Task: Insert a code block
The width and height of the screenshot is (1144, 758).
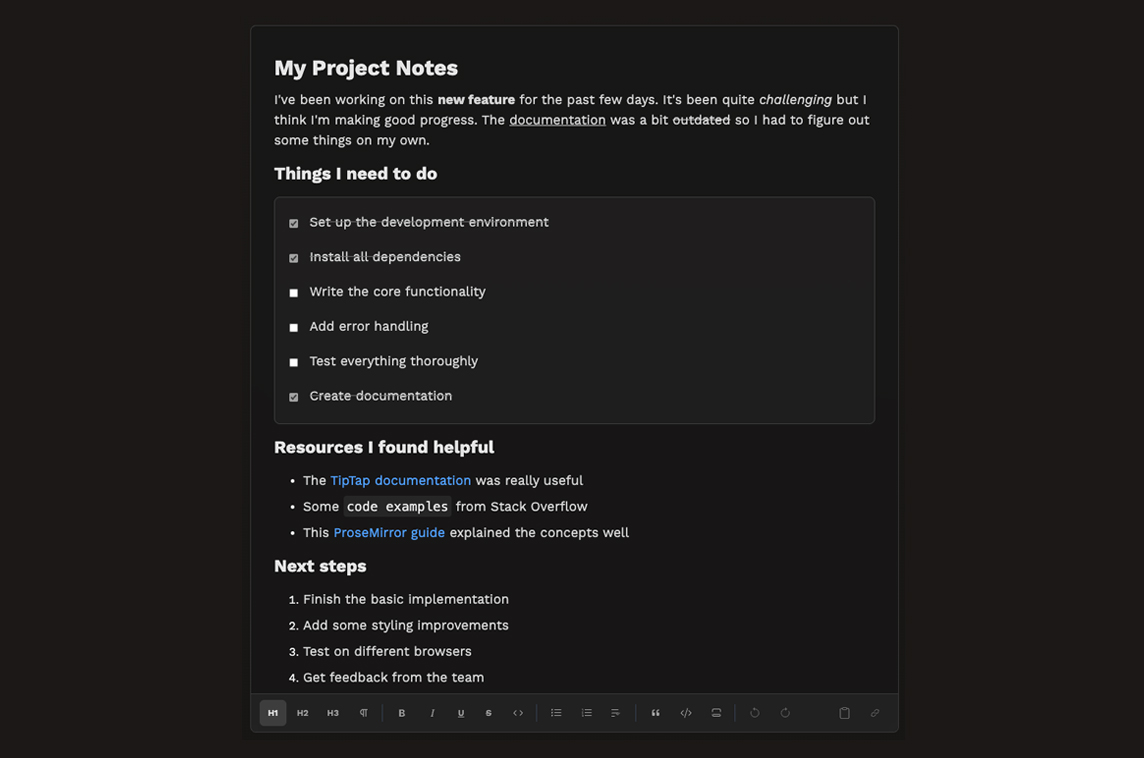Action: 686,713
